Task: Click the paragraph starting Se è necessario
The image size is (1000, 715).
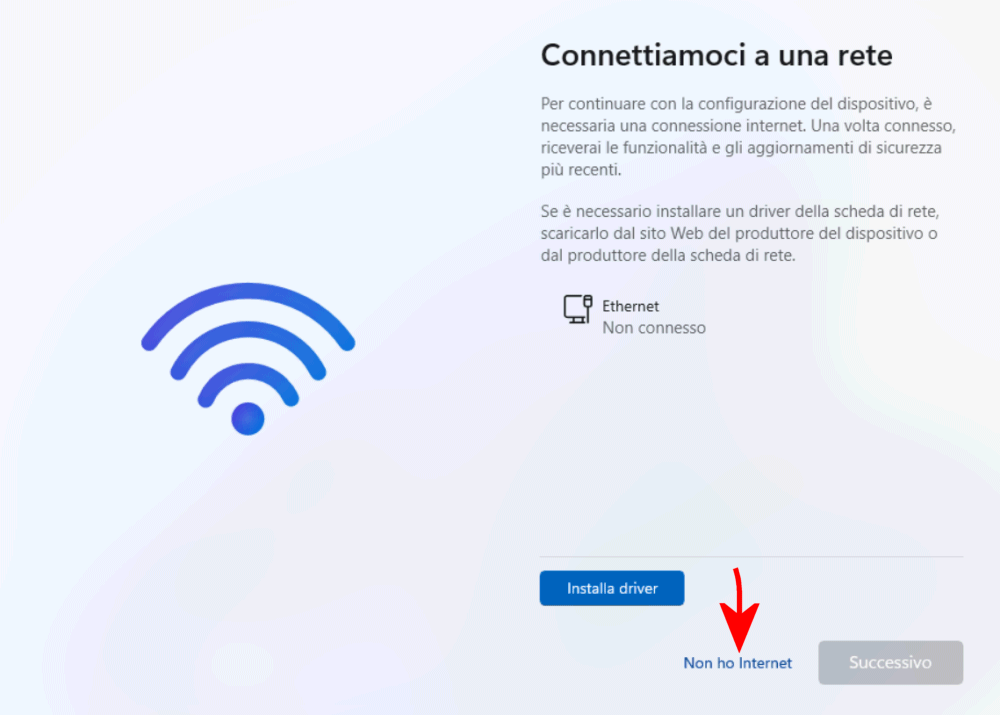Action: click(740, 233)
